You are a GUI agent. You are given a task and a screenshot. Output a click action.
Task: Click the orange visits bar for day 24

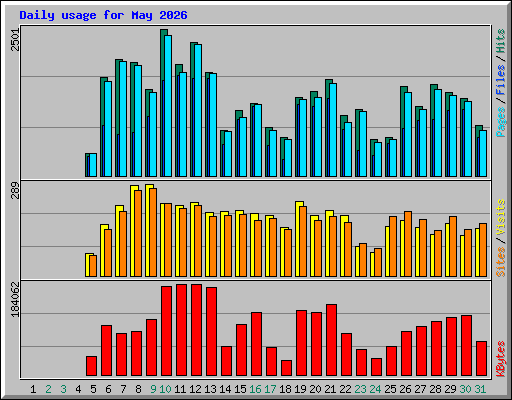(378, 262)
